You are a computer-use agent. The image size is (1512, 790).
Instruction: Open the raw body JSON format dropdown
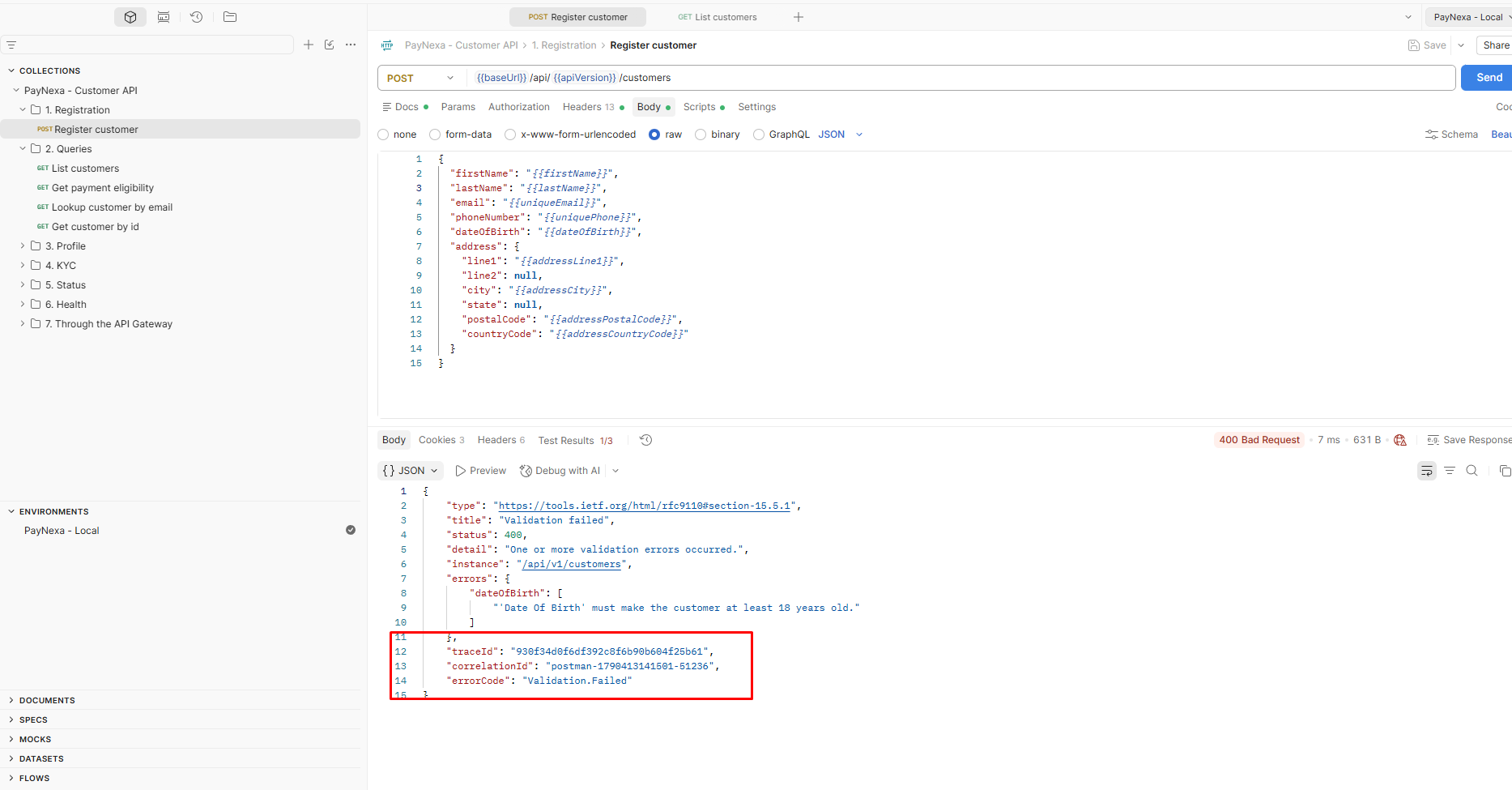pyautogui.click(x=841, y=135)
